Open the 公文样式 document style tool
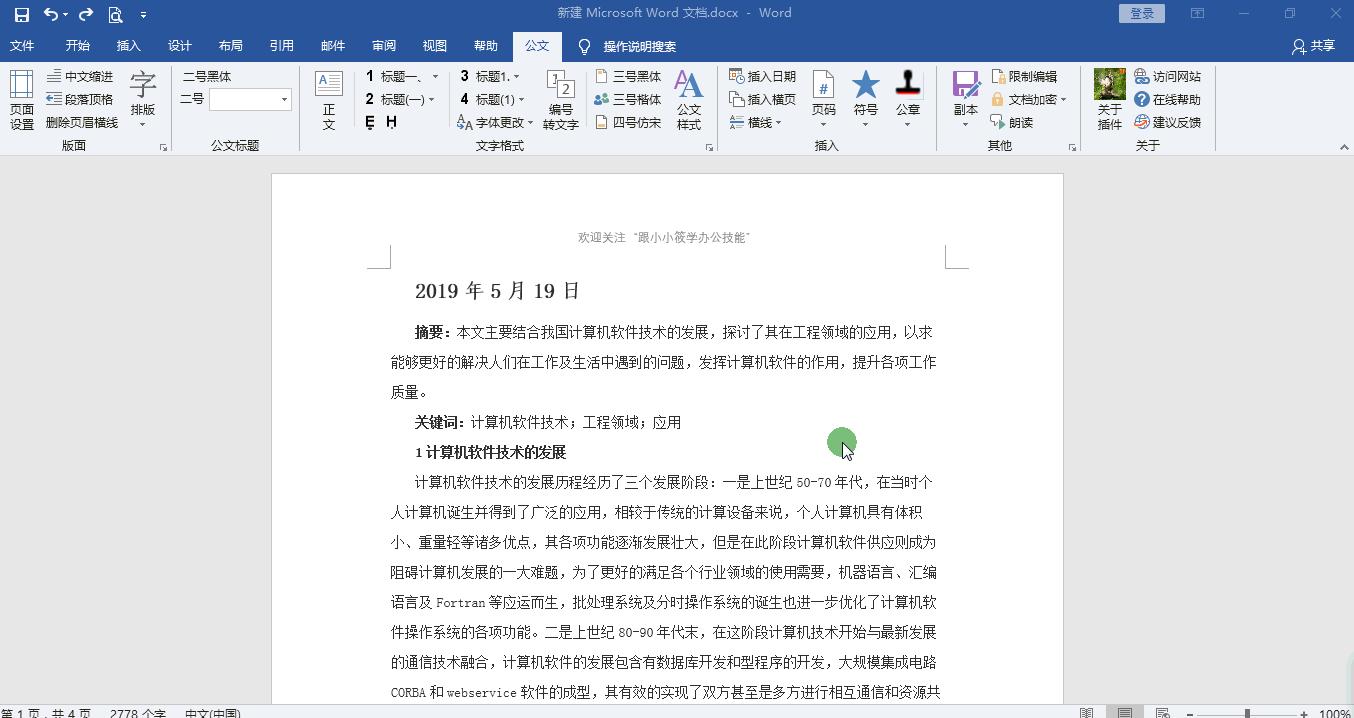 click(x=689, y=98)
